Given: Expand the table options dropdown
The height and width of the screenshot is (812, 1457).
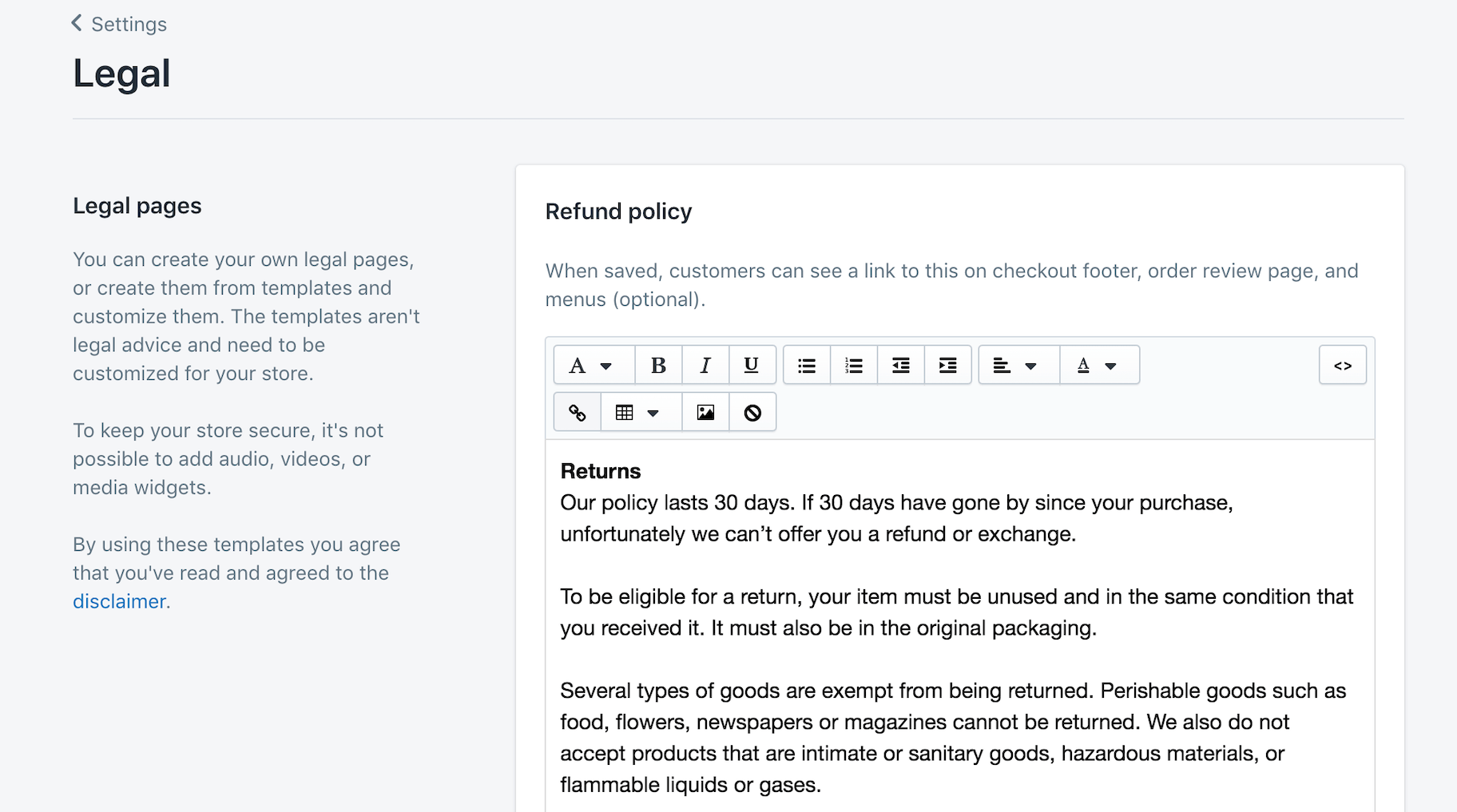Looking at the screenshot, I should (x=655, y=412).
